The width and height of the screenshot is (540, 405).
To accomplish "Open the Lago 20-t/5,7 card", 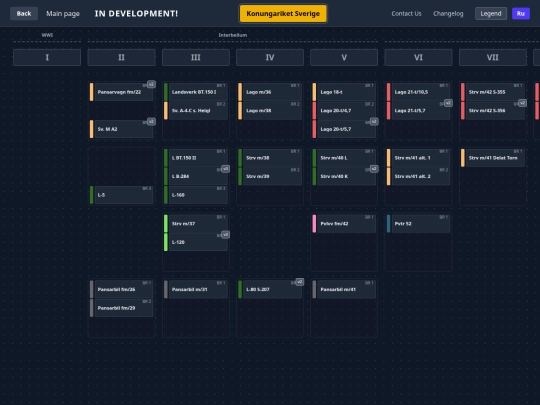I will tap(344, 129).
